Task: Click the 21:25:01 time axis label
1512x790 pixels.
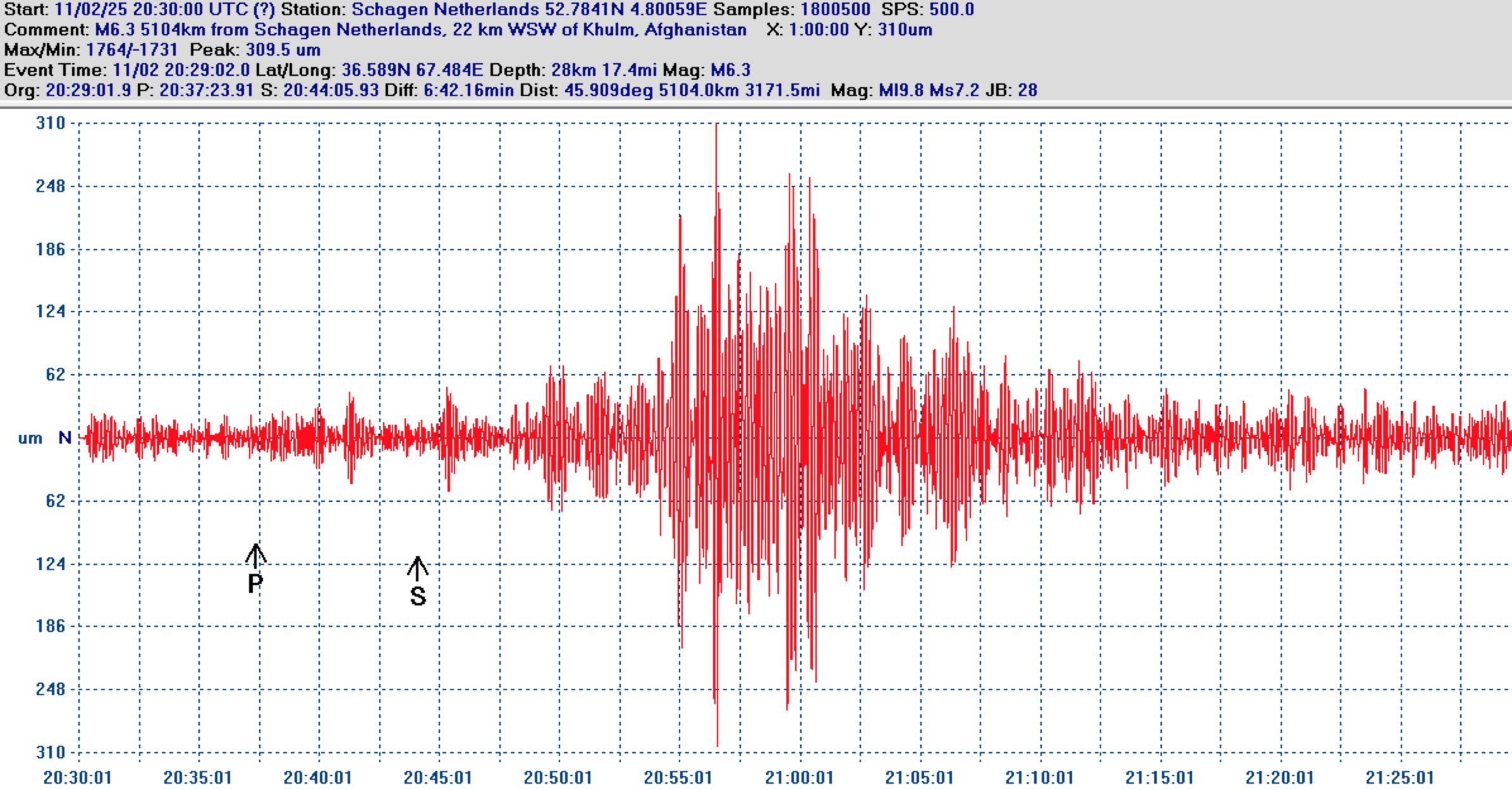Action: 1399,777
